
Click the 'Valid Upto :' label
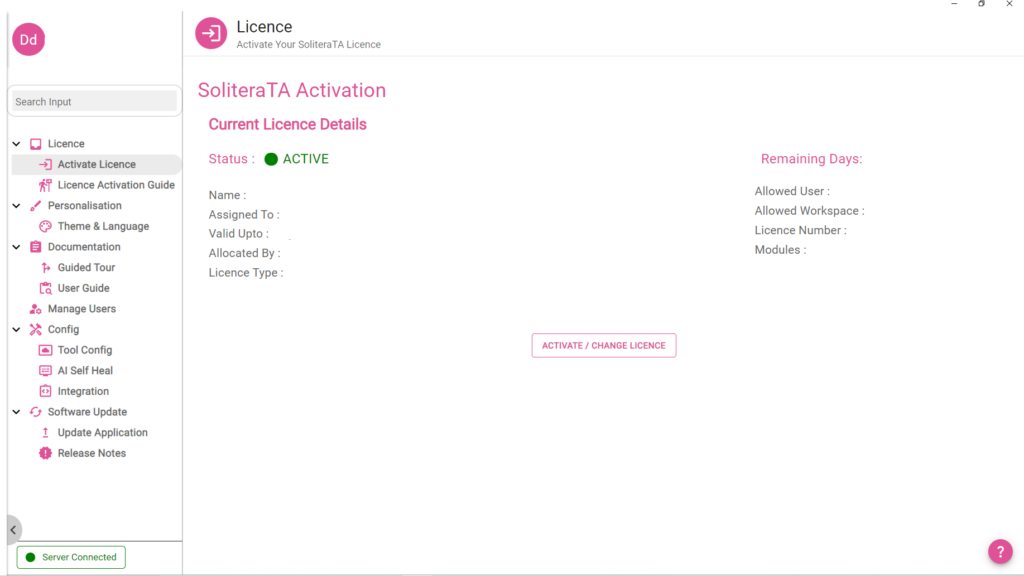click(x=238, y=234)
